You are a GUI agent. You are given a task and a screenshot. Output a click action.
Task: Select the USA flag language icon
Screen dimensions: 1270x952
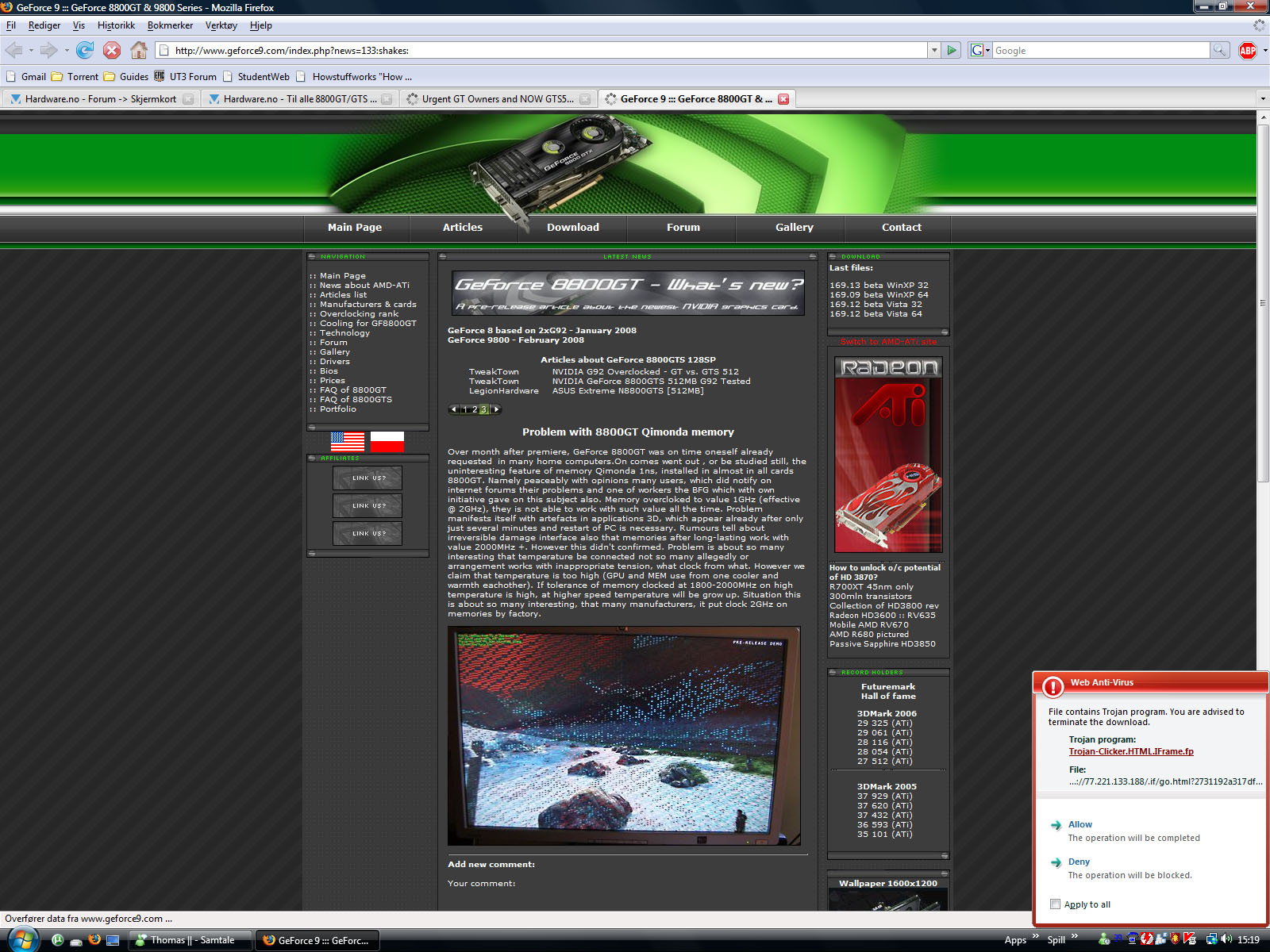coord(348,442)
